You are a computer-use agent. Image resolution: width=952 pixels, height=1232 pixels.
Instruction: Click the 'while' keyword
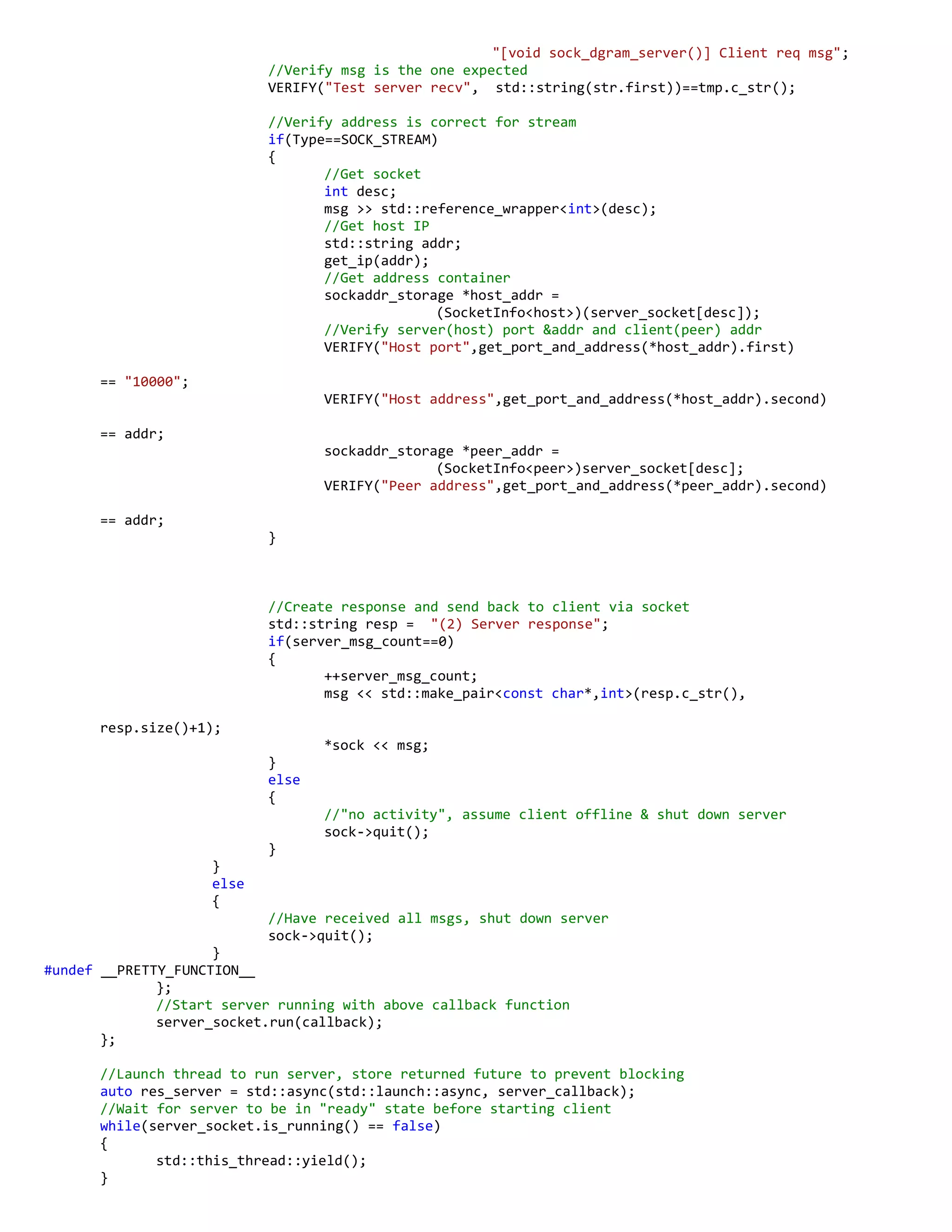click(x=120, y=1126)
